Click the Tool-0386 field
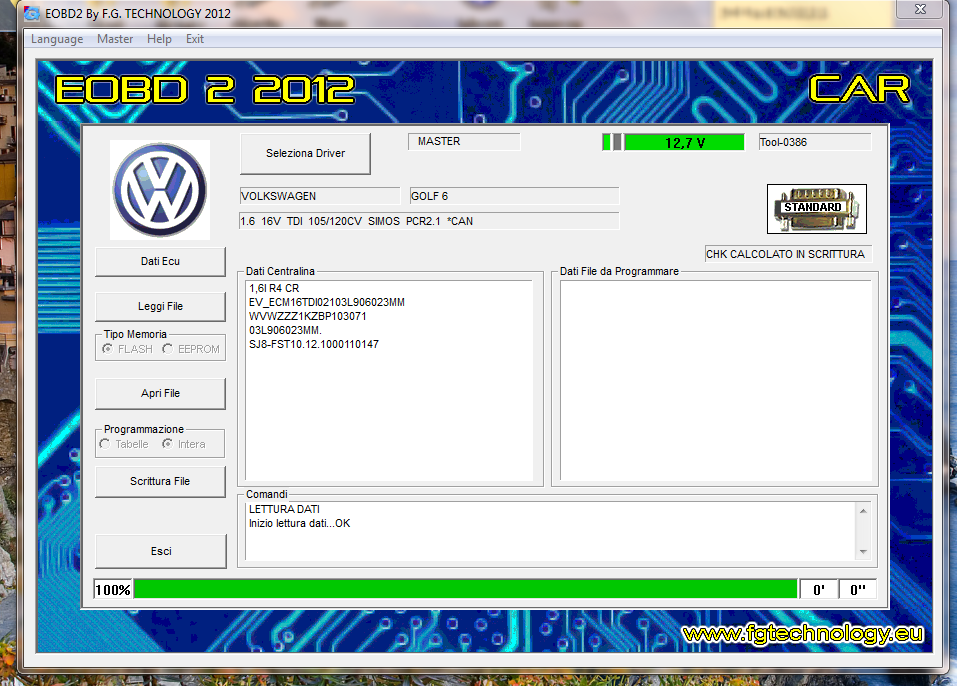Screen dimensions: 957x686 [815, 142]
